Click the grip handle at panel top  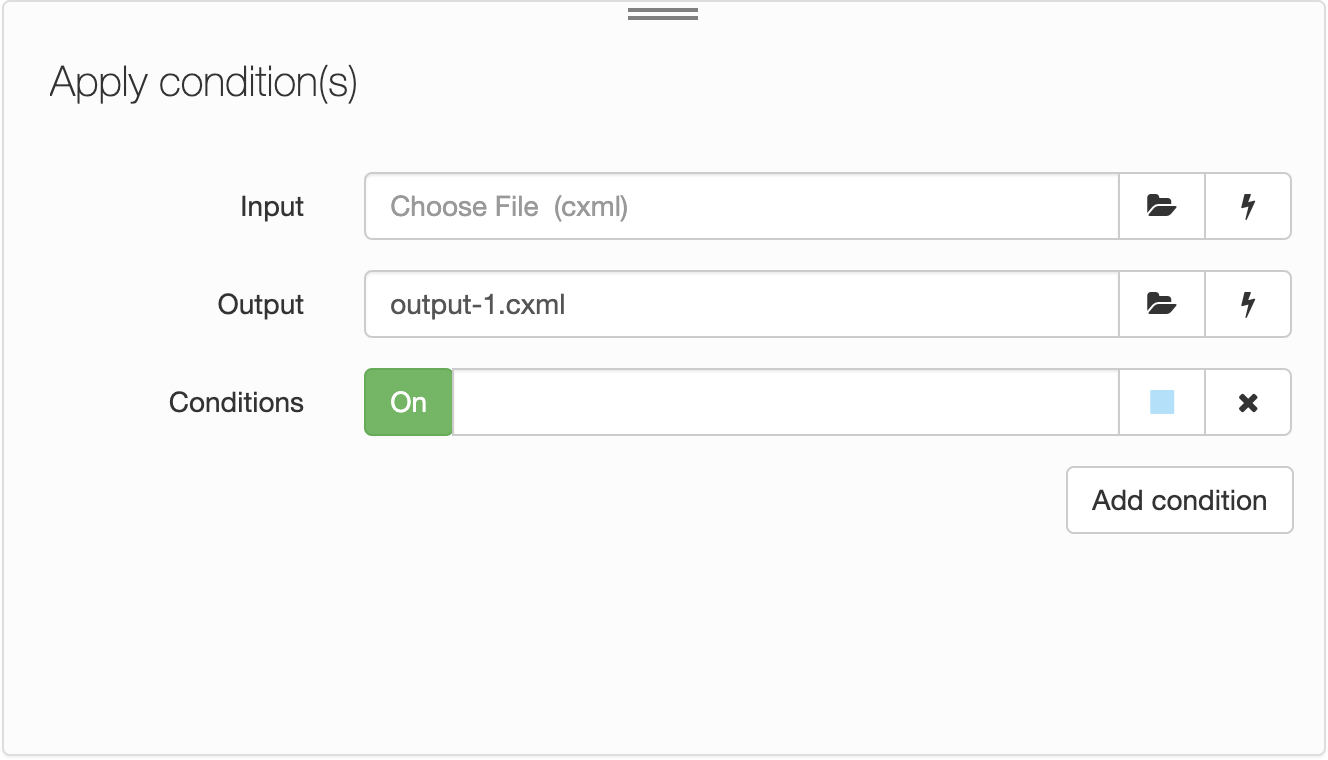[x=663, y=14]
